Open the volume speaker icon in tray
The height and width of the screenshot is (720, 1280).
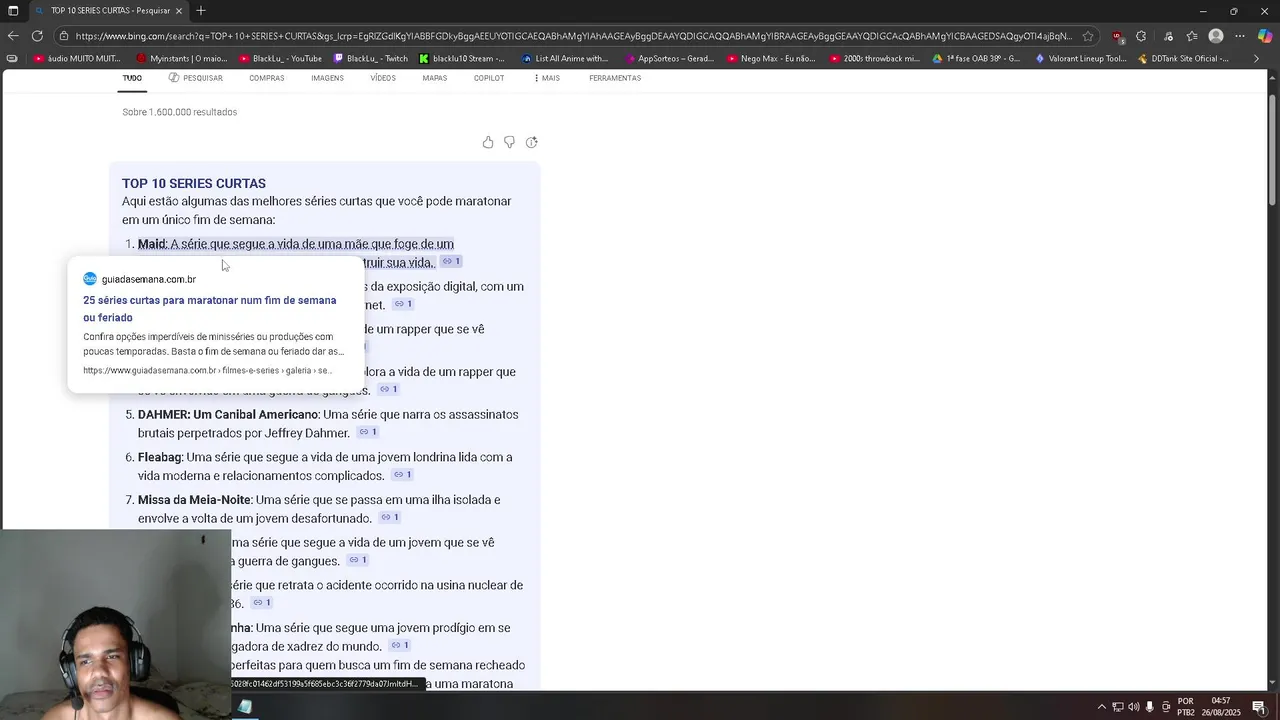[1134, 707]
